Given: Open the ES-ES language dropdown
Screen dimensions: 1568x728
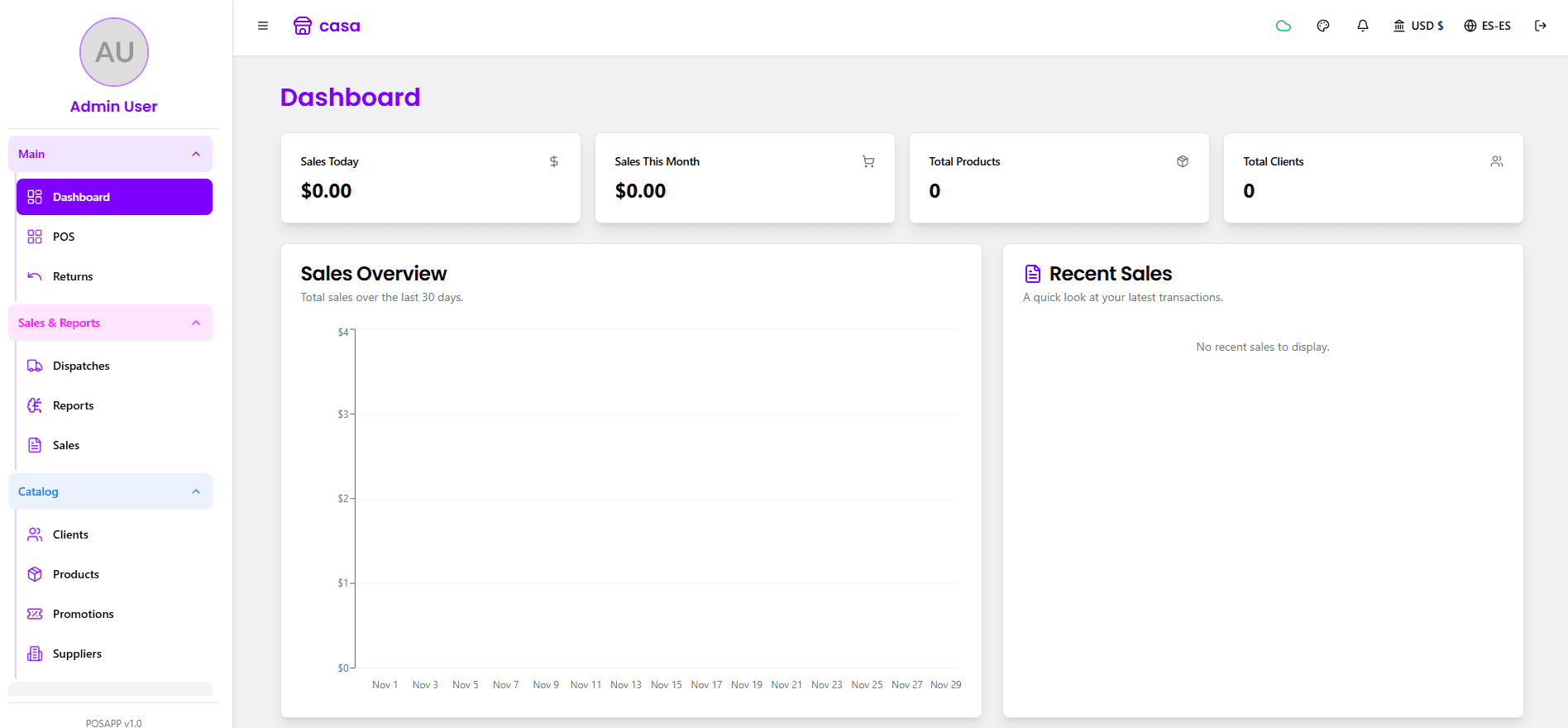Looking at the screenshot, I should point(1487,26).
